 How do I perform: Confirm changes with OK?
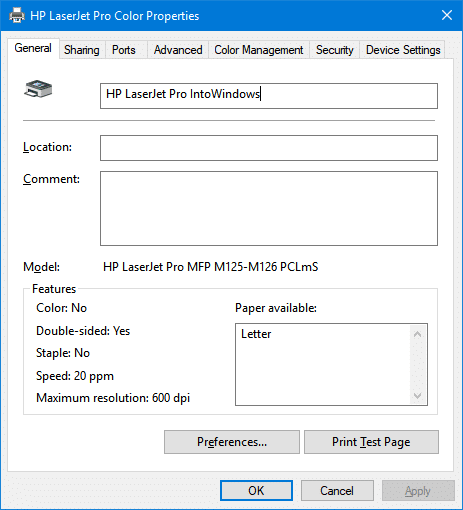(256, 491)
